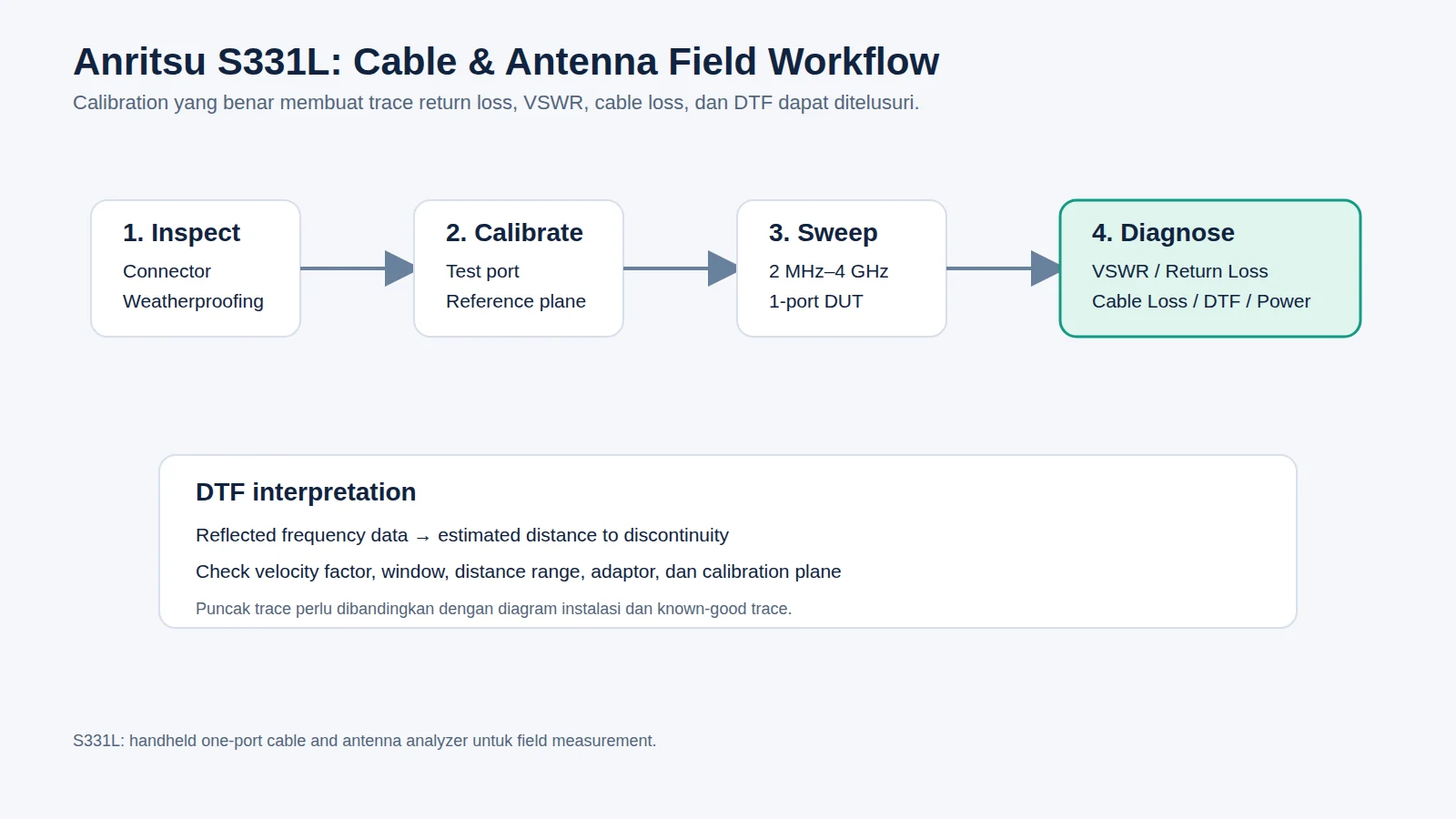The image size is (1456, 819).
Task: Select the 'Reflected frequency data' line
Action: (x=462, y=535)
